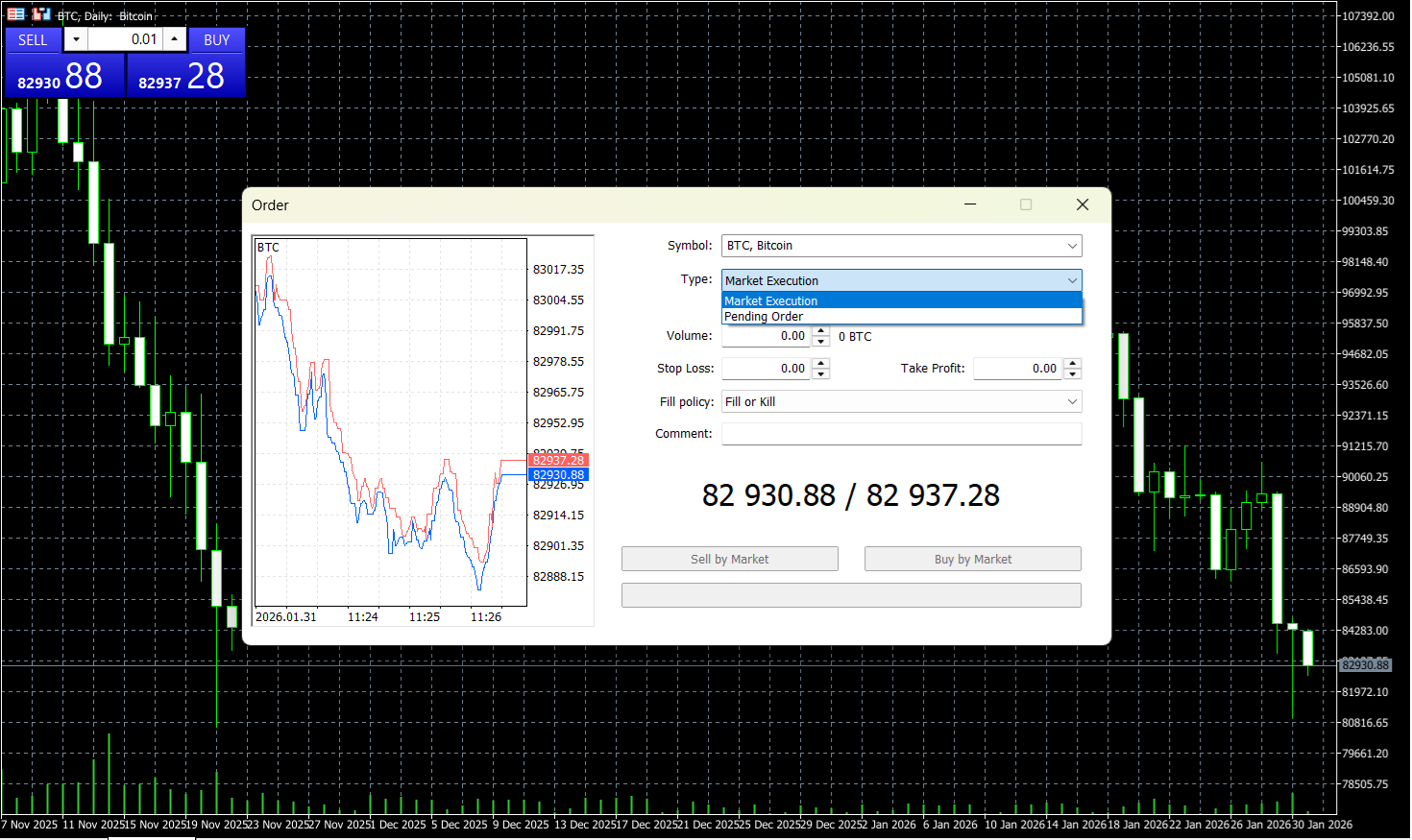Click tick chart price label 83017.35

tap(558, 270)
